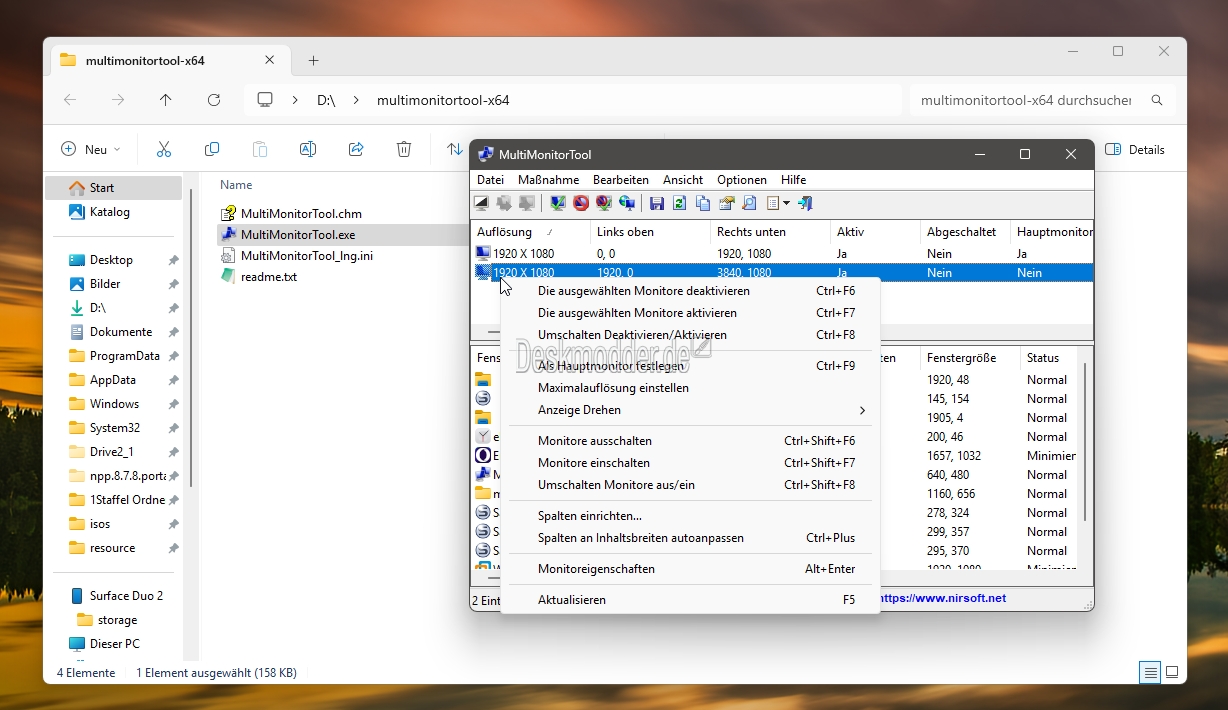The height and width of the screenshot is (710, 1228).
Task: Open the Maßnahme menu
Action: [546, 180]
